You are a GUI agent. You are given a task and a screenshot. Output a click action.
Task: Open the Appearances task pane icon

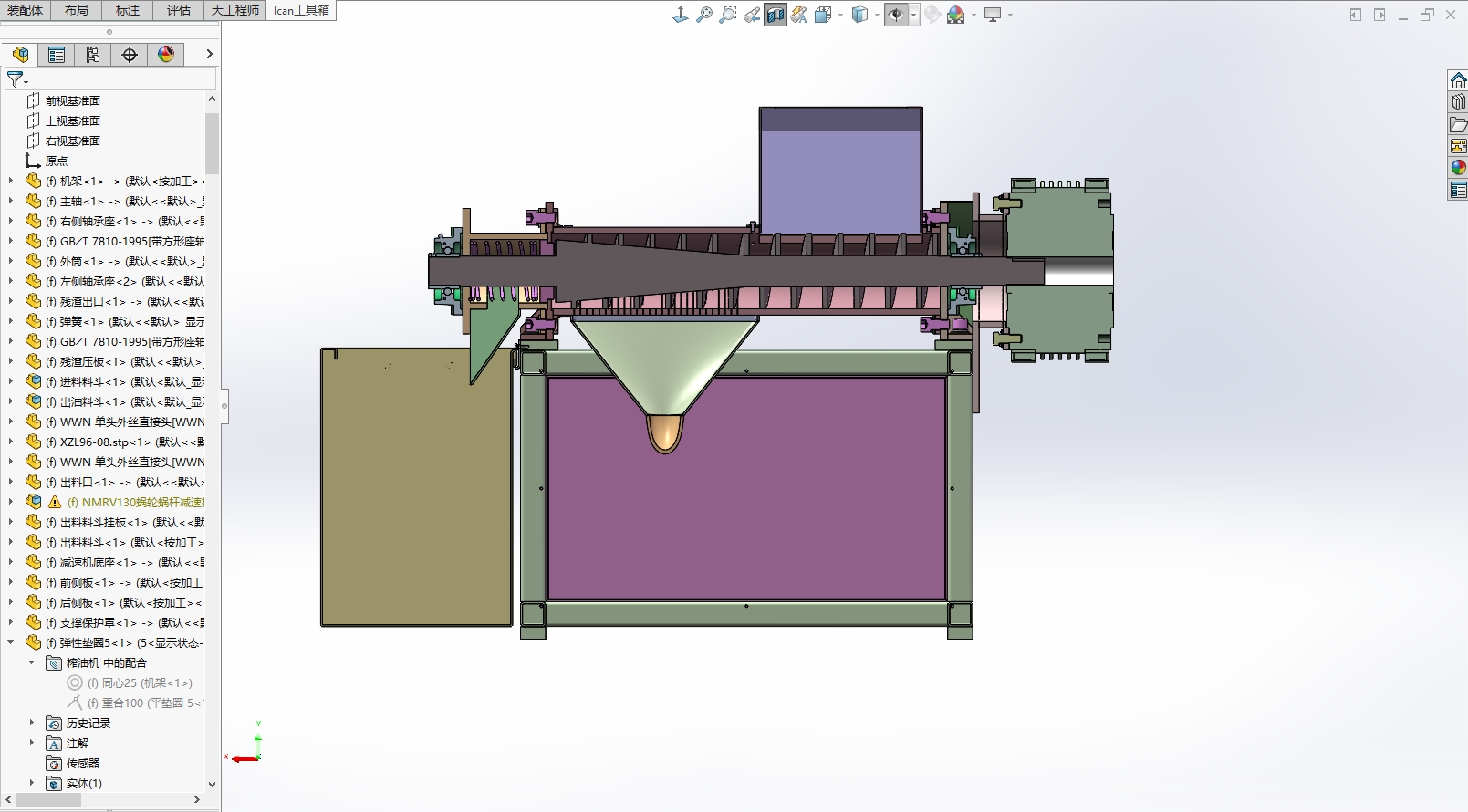coord(1458,168)
